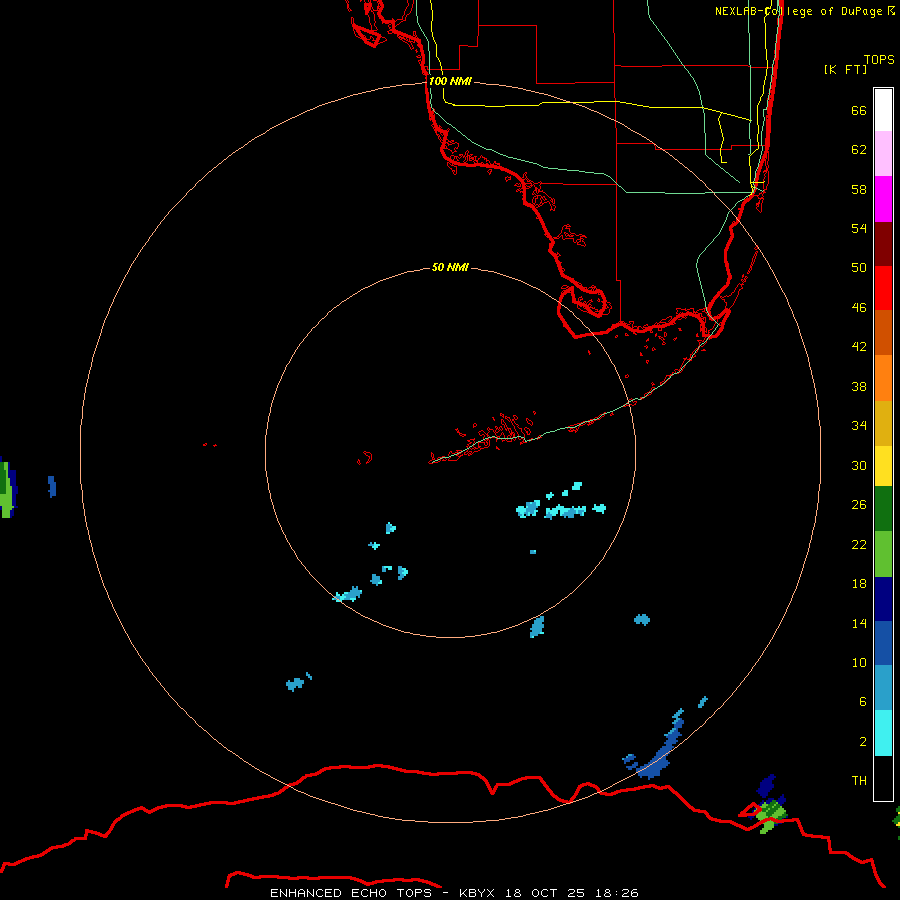Click the '10' legend value

(859, 662)
